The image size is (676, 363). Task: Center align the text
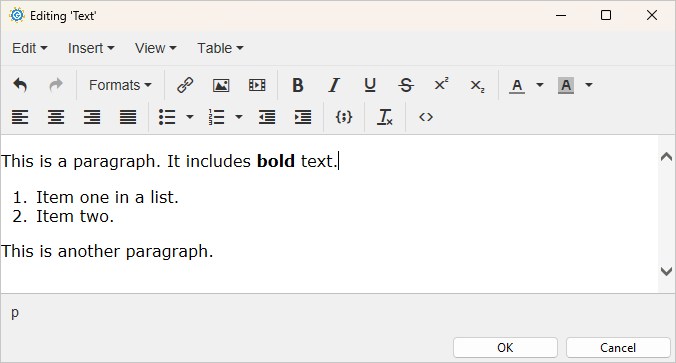click(x=56, y=117)
